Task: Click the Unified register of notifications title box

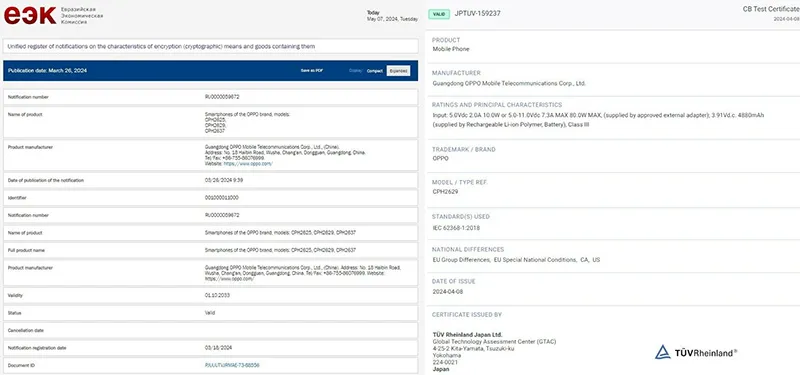Action: click(x=210, y=46)
